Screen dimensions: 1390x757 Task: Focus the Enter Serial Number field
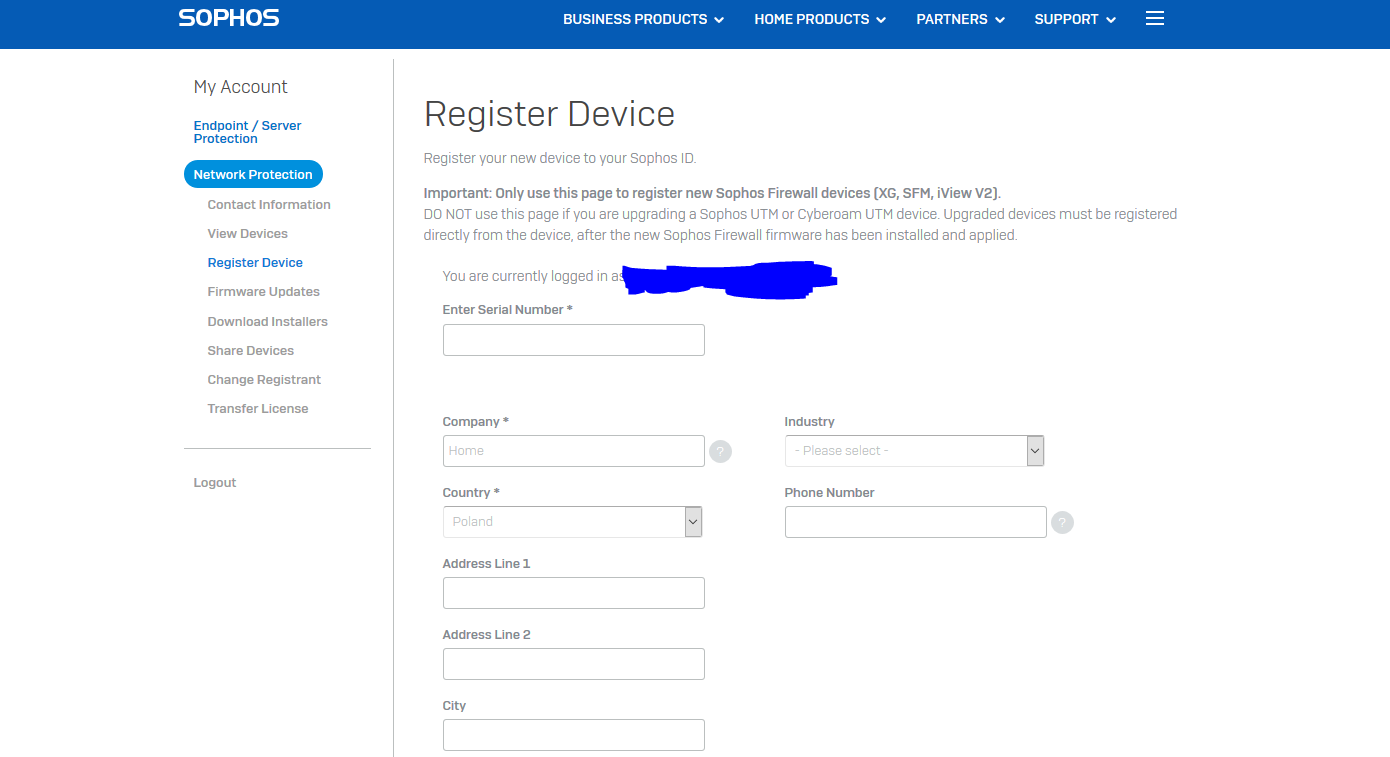pyautogui.click(x=574, y=340)
